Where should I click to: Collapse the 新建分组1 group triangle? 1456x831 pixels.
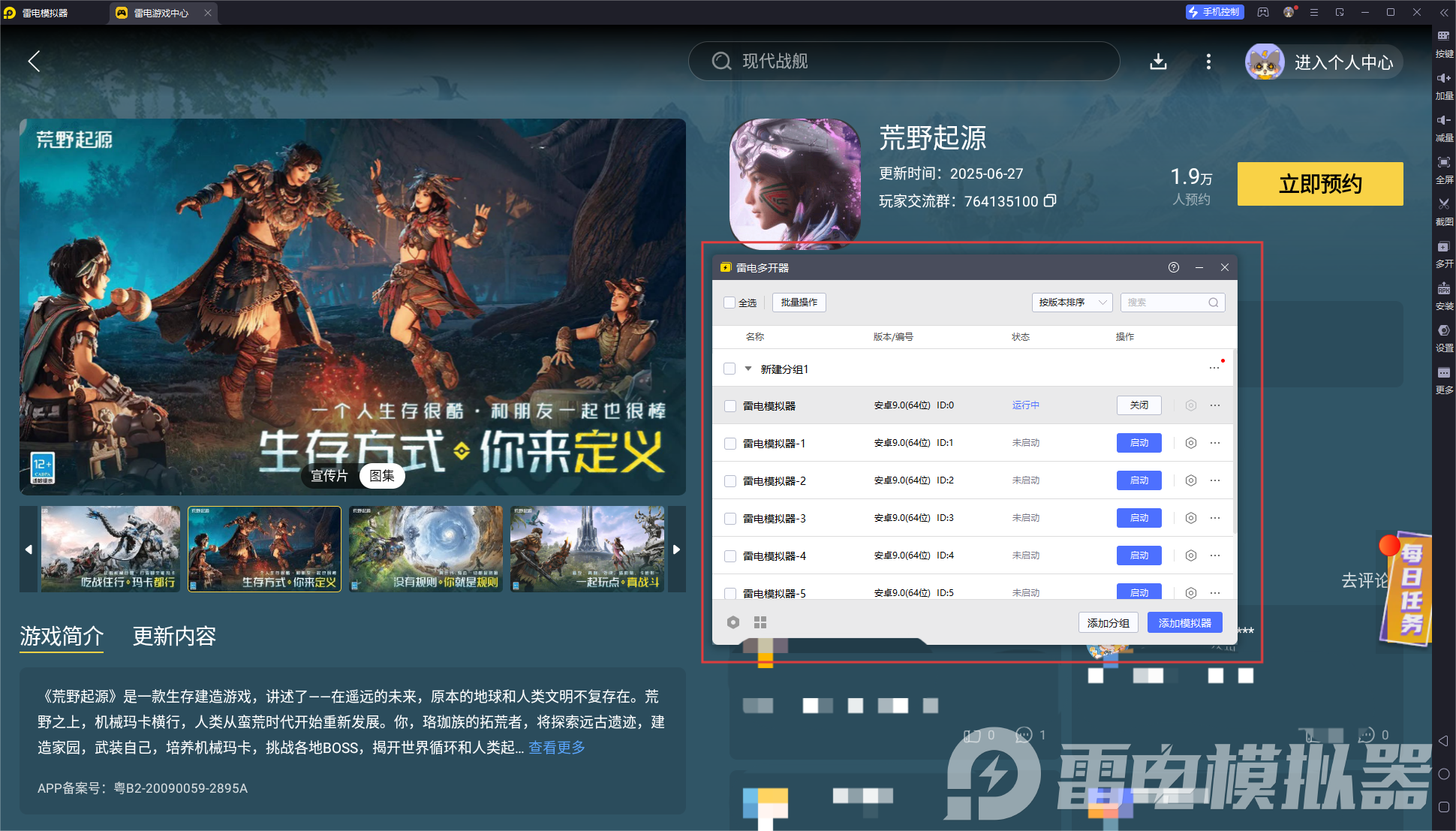pyautogui.click(x=748, y=369)
